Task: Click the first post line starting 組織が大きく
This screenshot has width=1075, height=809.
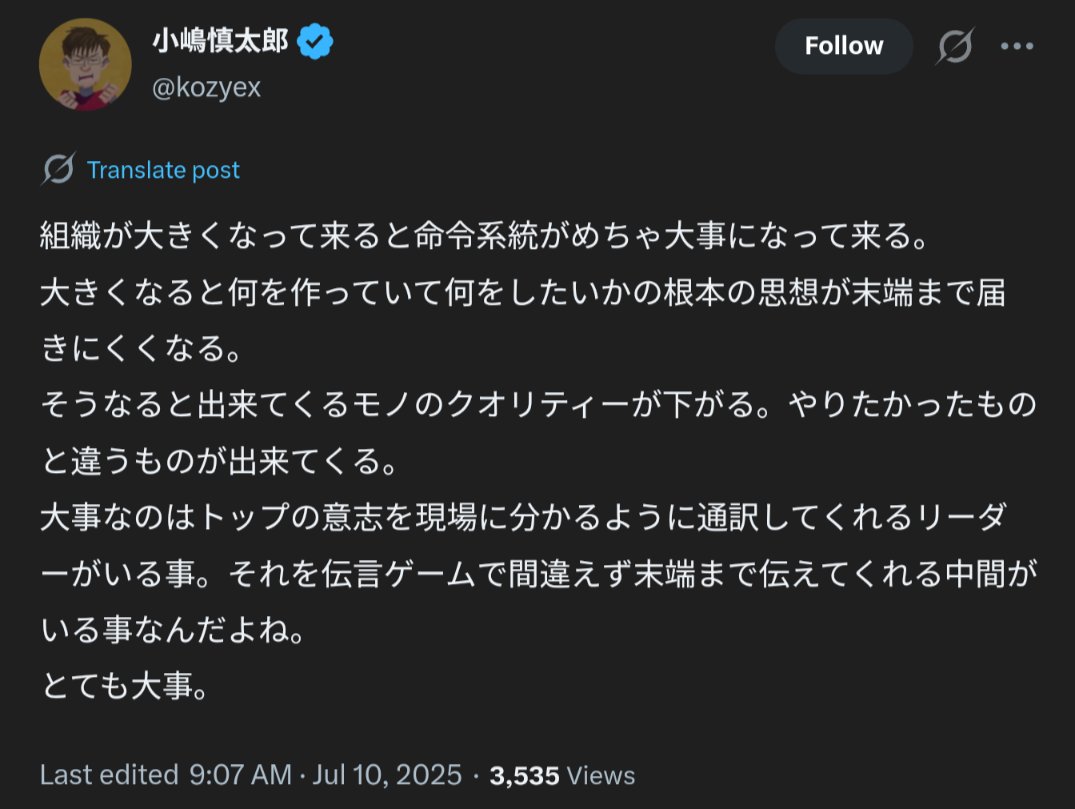Action: (484, 237)
